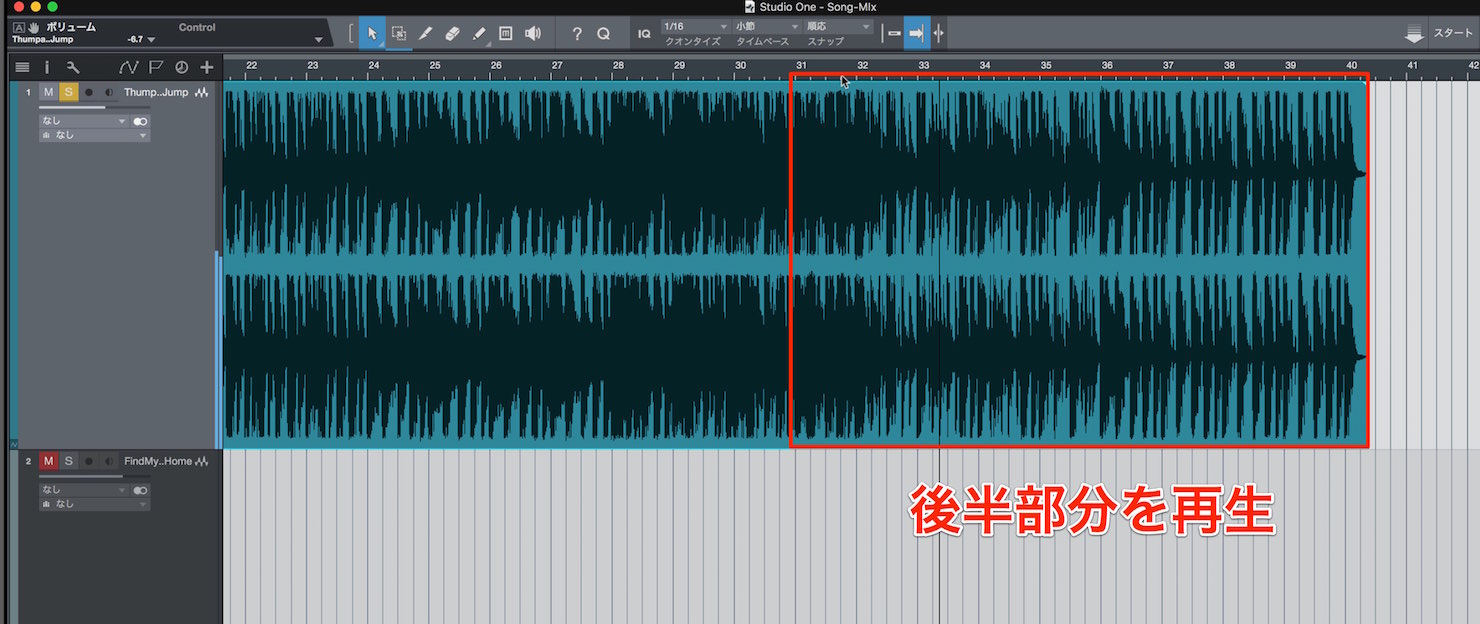Screen dimensions: 1480x624
Task: Open the スタート start page
Action: tap(1453, 34)
